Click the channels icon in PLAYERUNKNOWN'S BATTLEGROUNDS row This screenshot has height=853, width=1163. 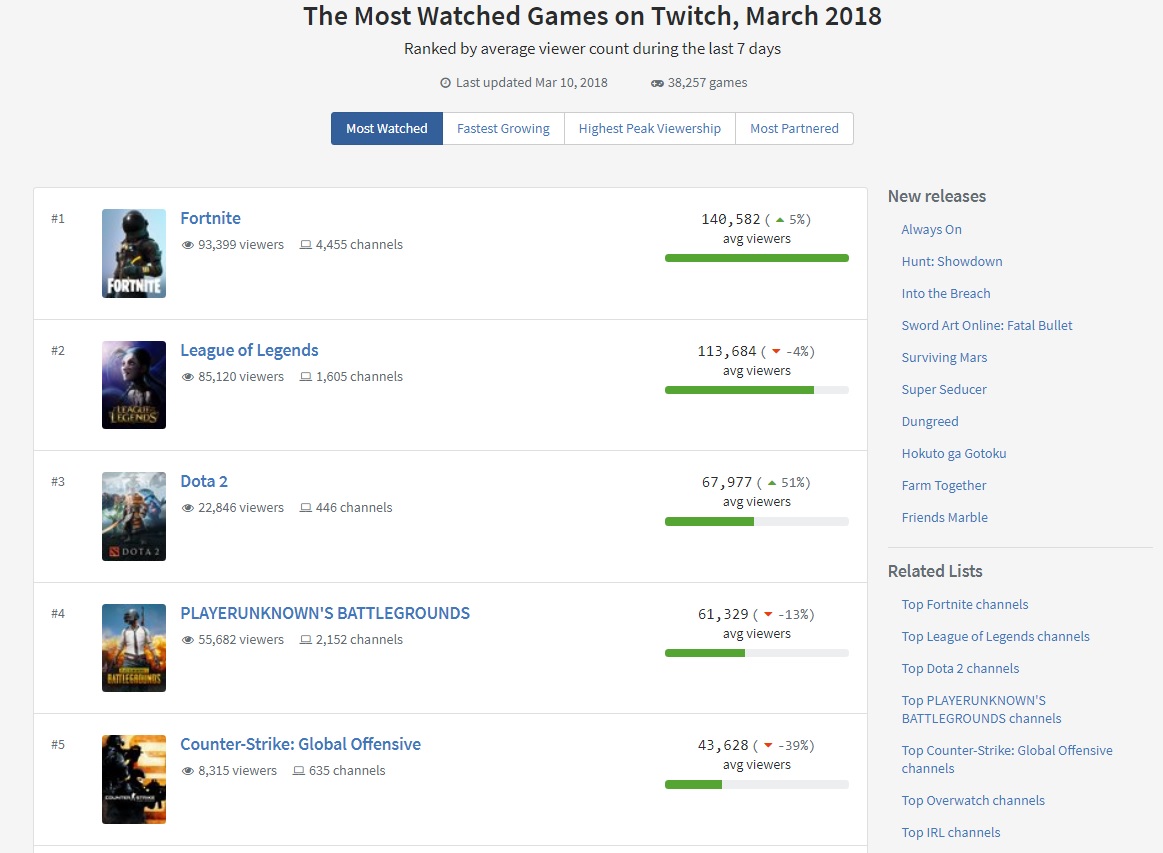(306, 640)
